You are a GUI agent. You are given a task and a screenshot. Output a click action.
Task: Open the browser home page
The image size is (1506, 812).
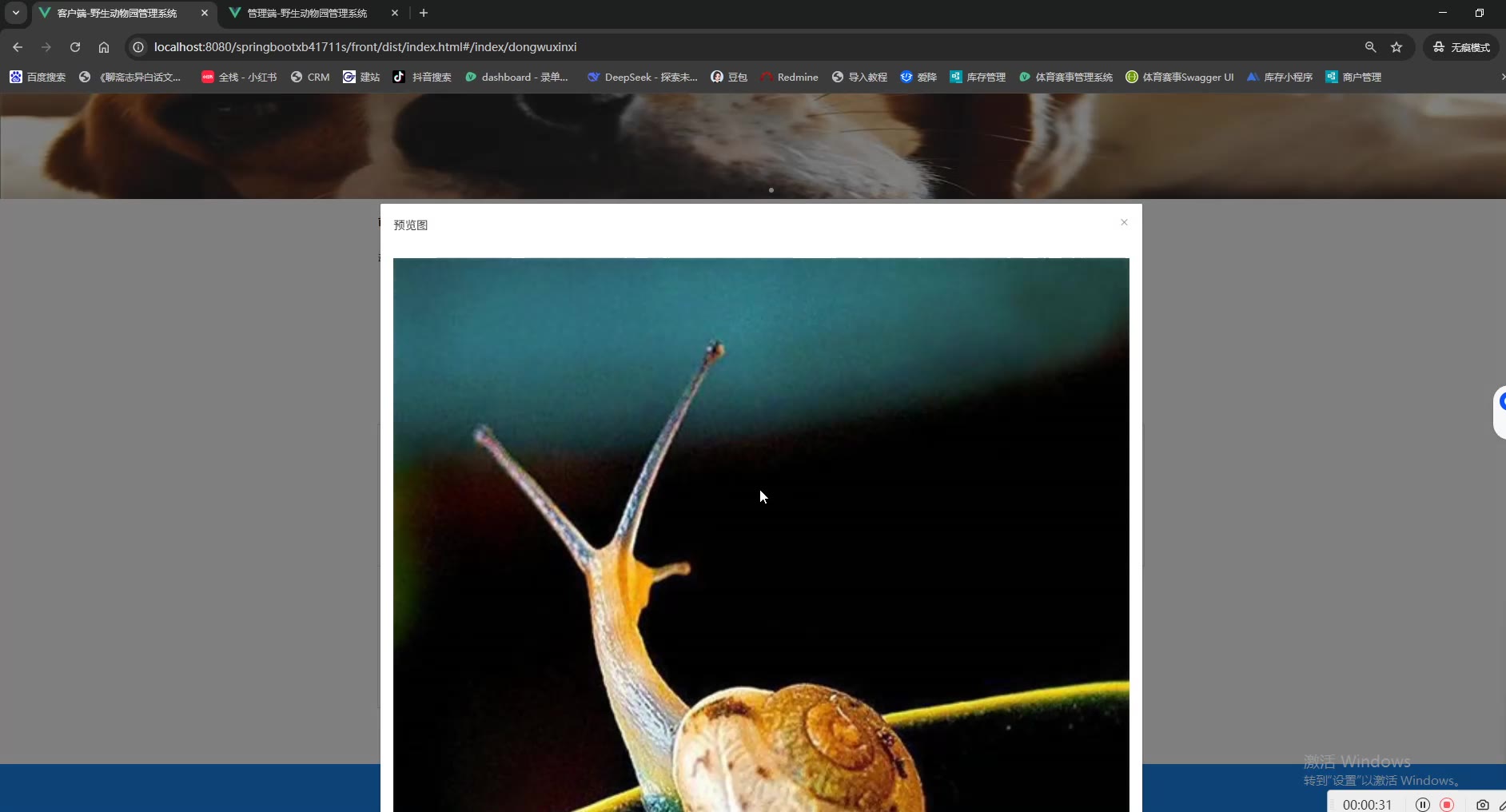104,47
